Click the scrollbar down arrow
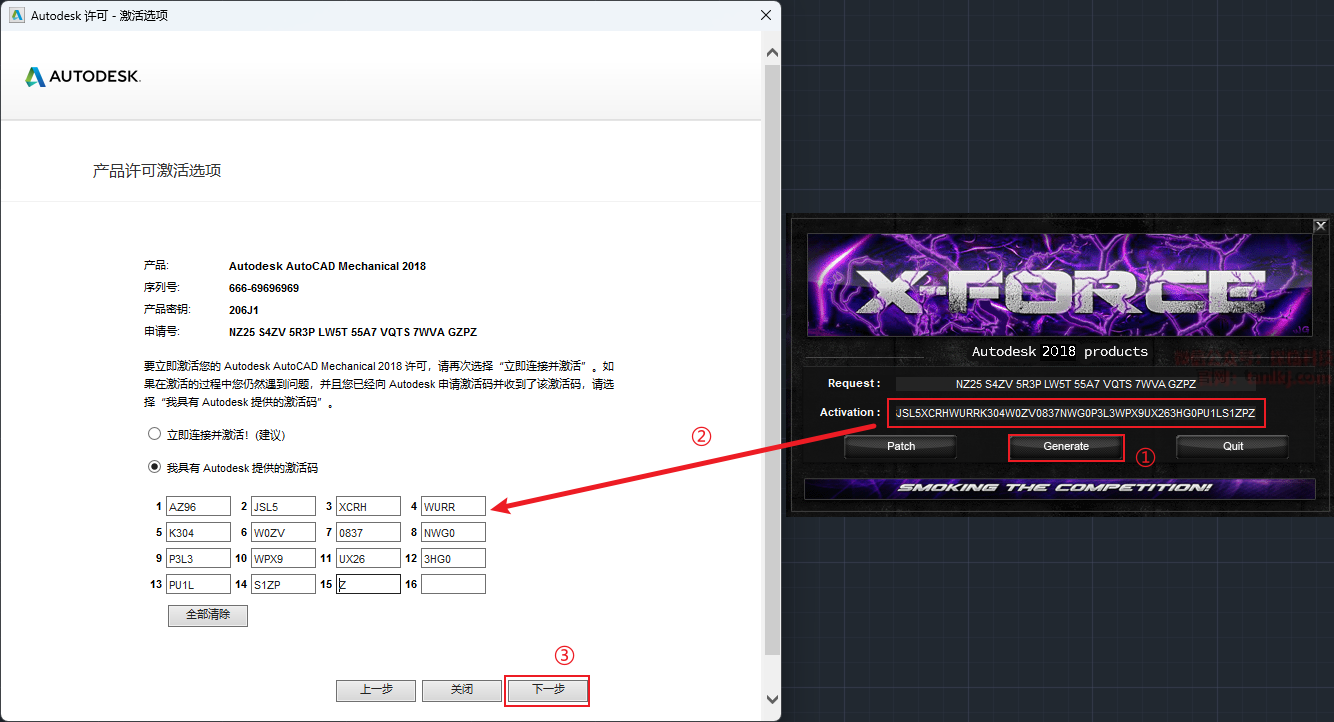Viewport: 1334px width, 722px height. coord(771,699)
